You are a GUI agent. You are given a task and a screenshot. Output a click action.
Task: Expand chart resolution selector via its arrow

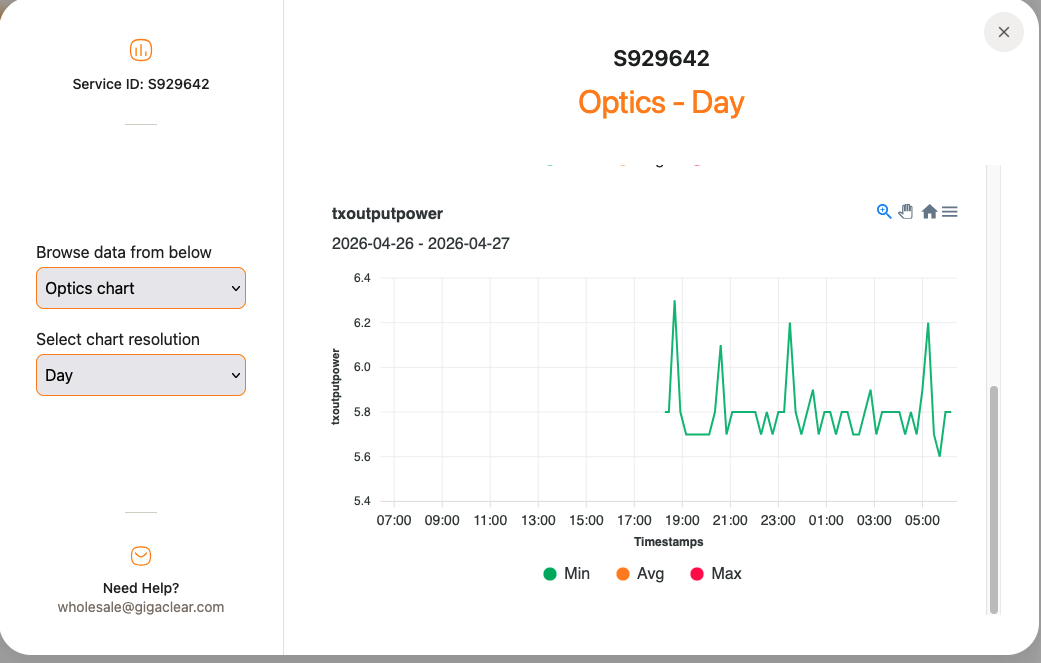(235, 375)
